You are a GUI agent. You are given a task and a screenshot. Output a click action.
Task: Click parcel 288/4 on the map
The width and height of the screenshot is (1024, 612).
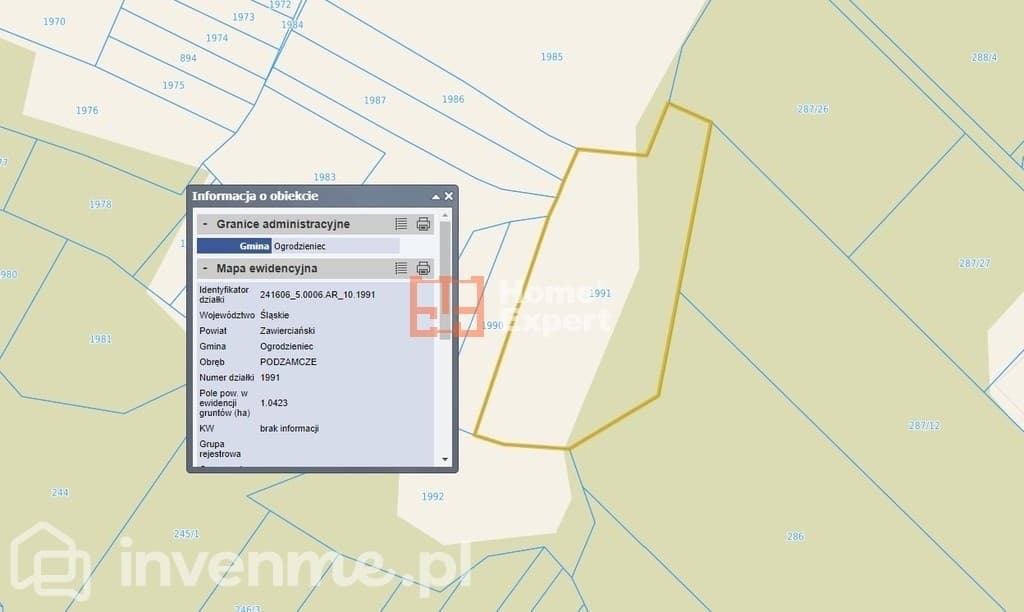[x=984, y=57]
